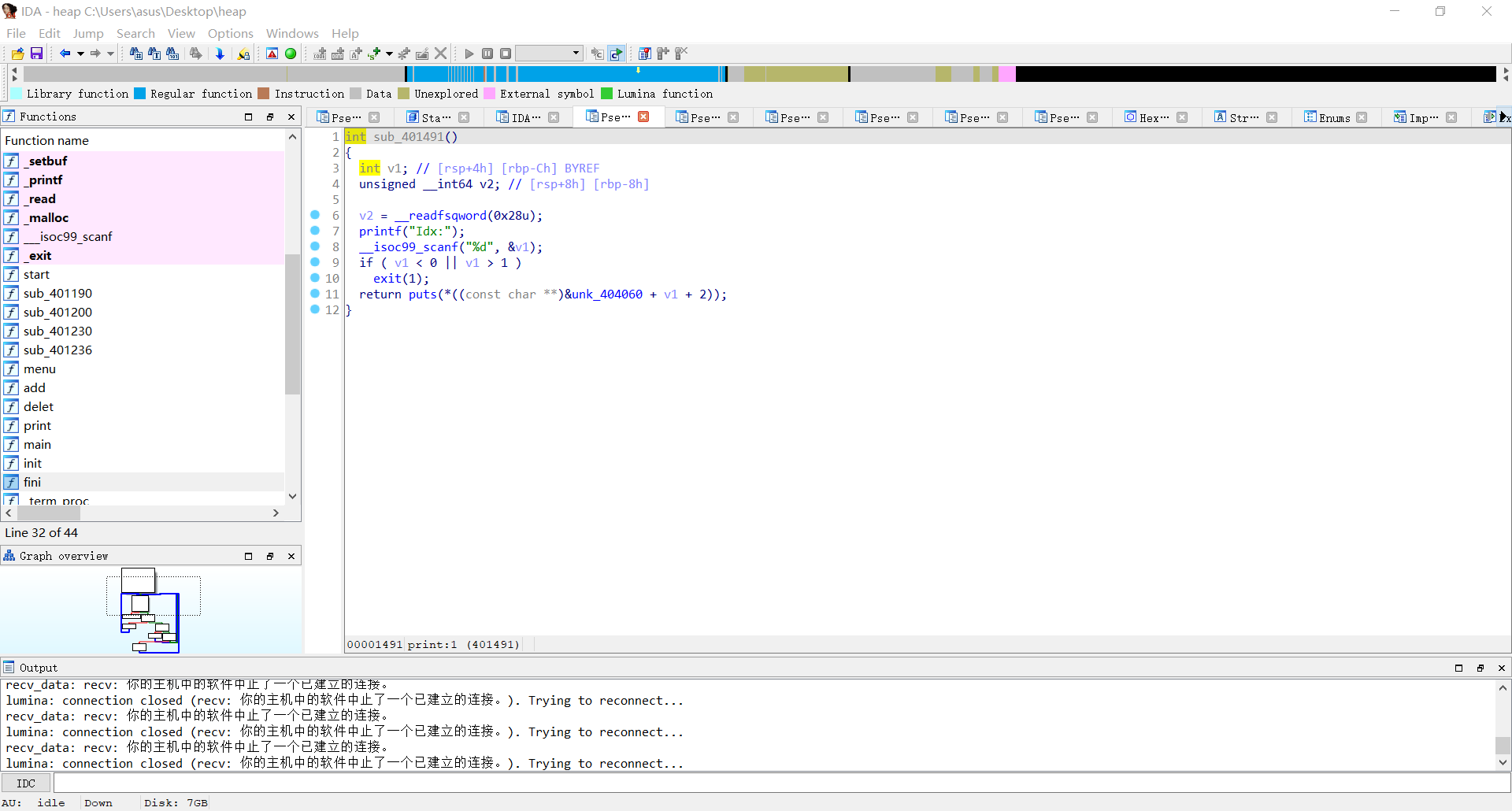Toggle breakpoint on line 8

coord(315,246)
